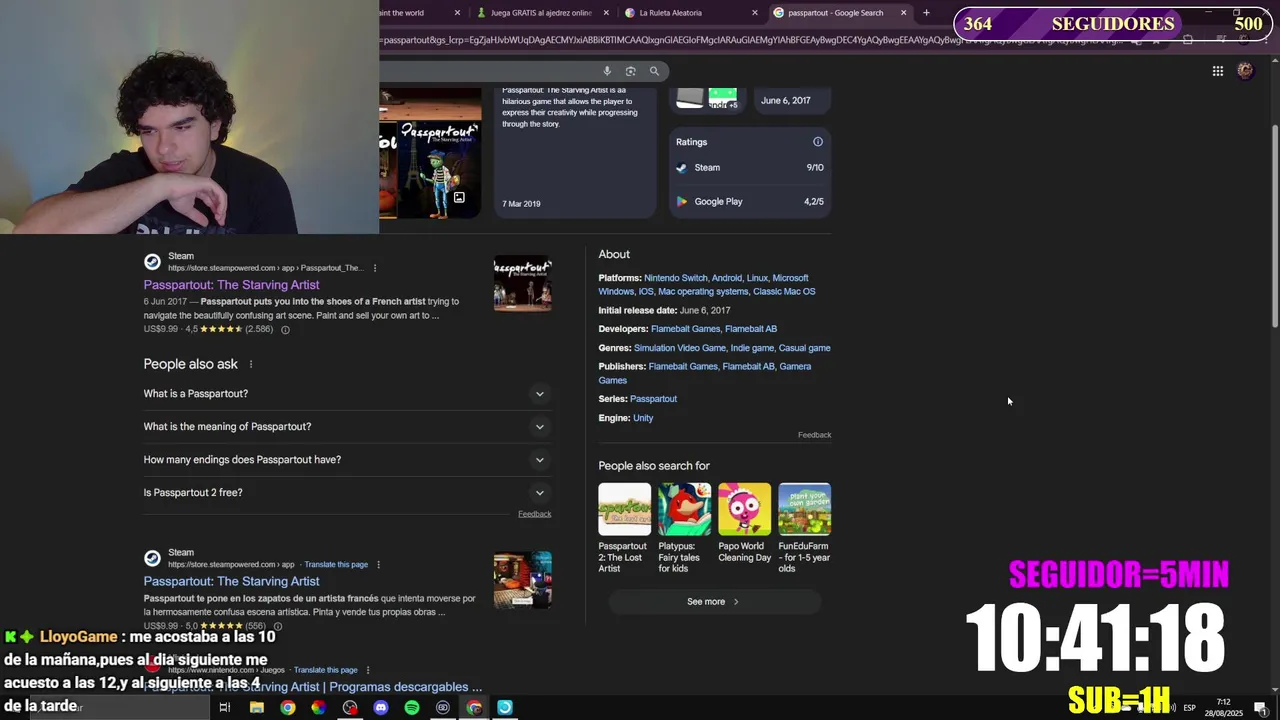Click the voice search microphone icon
This screenshot has width=1280, height=720.
(606, 71)
